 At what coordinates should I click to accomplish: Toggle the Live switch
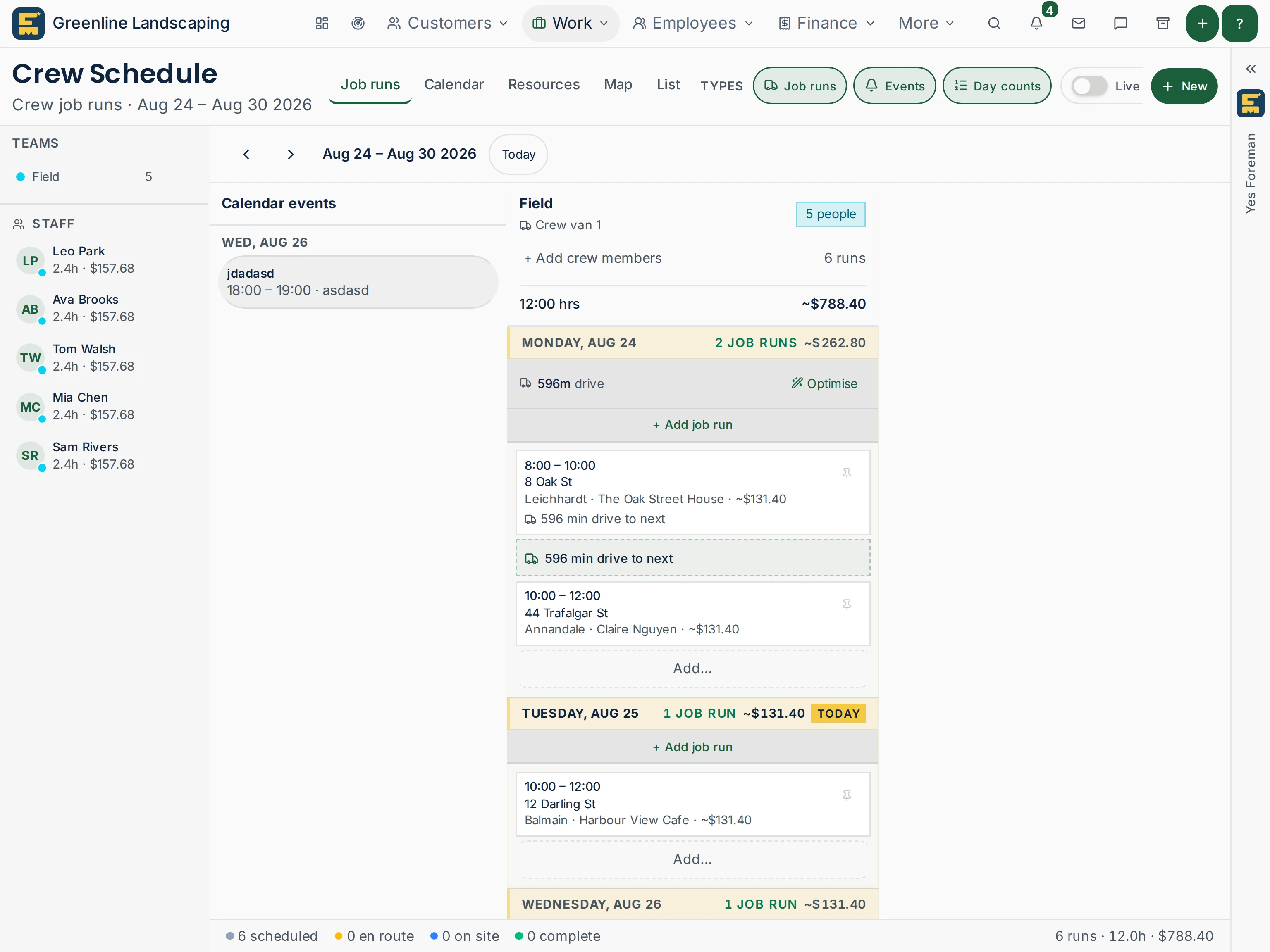point(1089,86)
